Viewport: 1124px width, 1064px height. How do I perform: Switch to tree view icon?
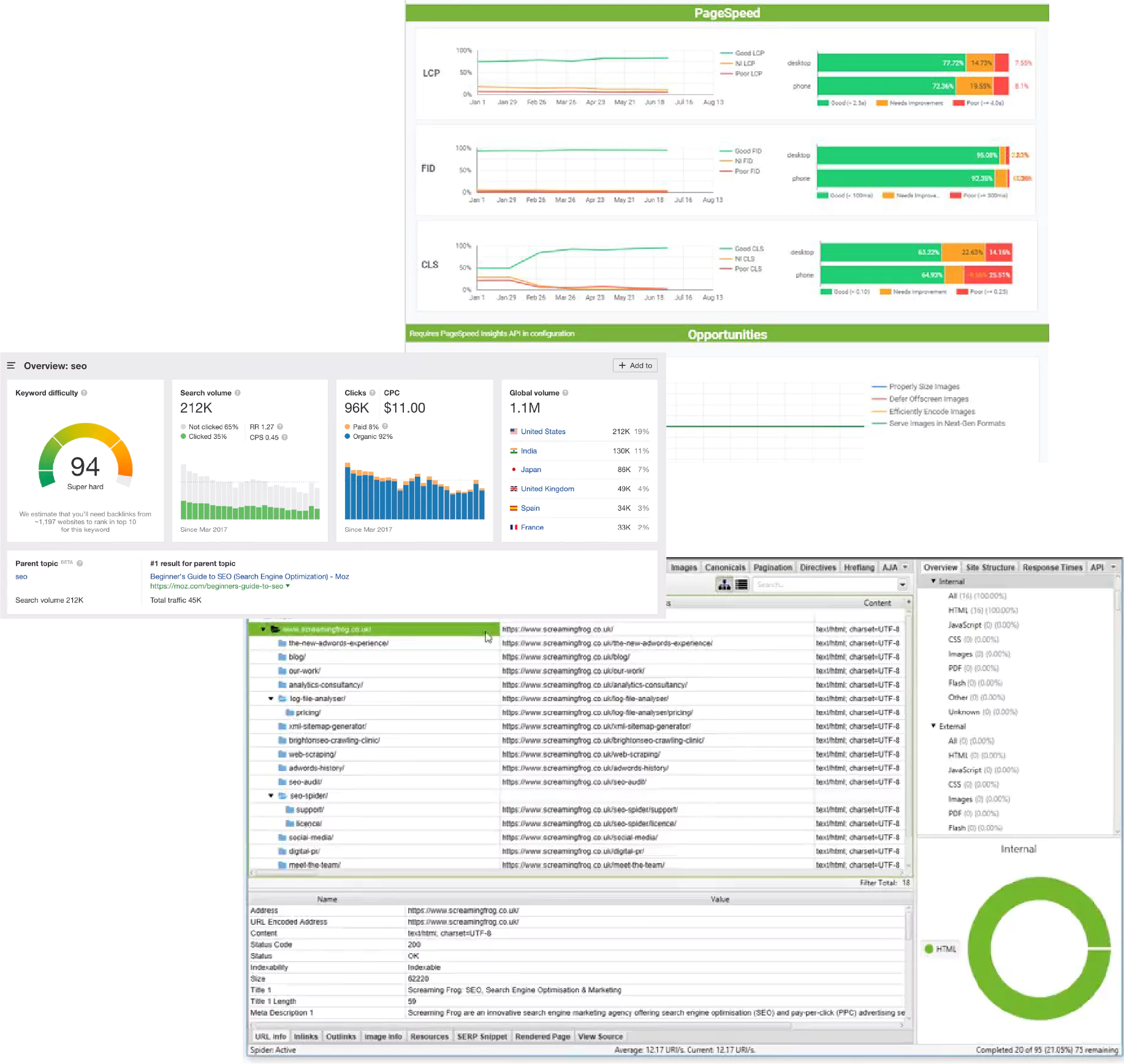(x=724, y=584)
